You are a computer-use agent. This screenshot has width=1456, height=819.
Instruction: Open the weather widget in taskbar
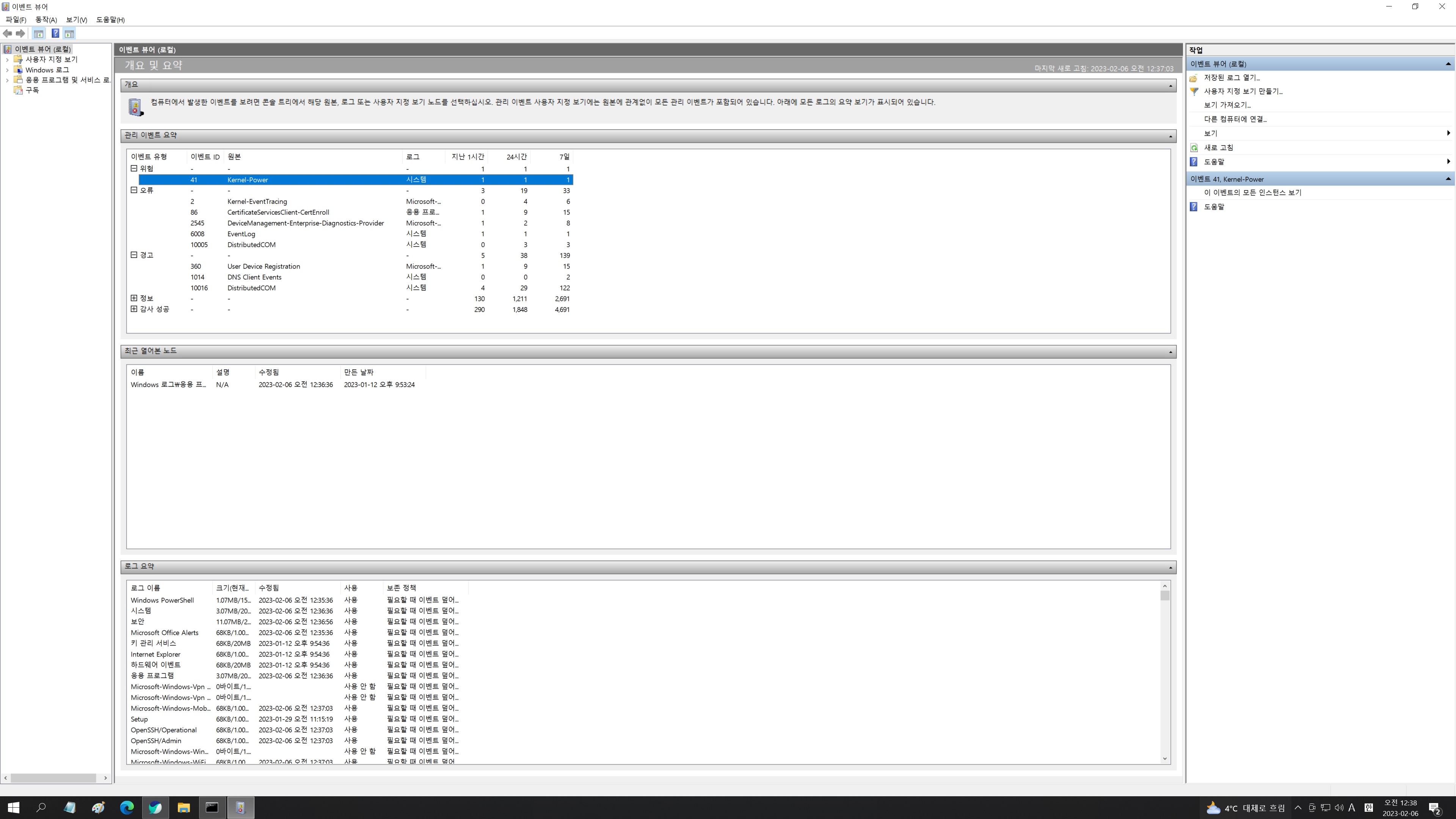(1245, 808)
